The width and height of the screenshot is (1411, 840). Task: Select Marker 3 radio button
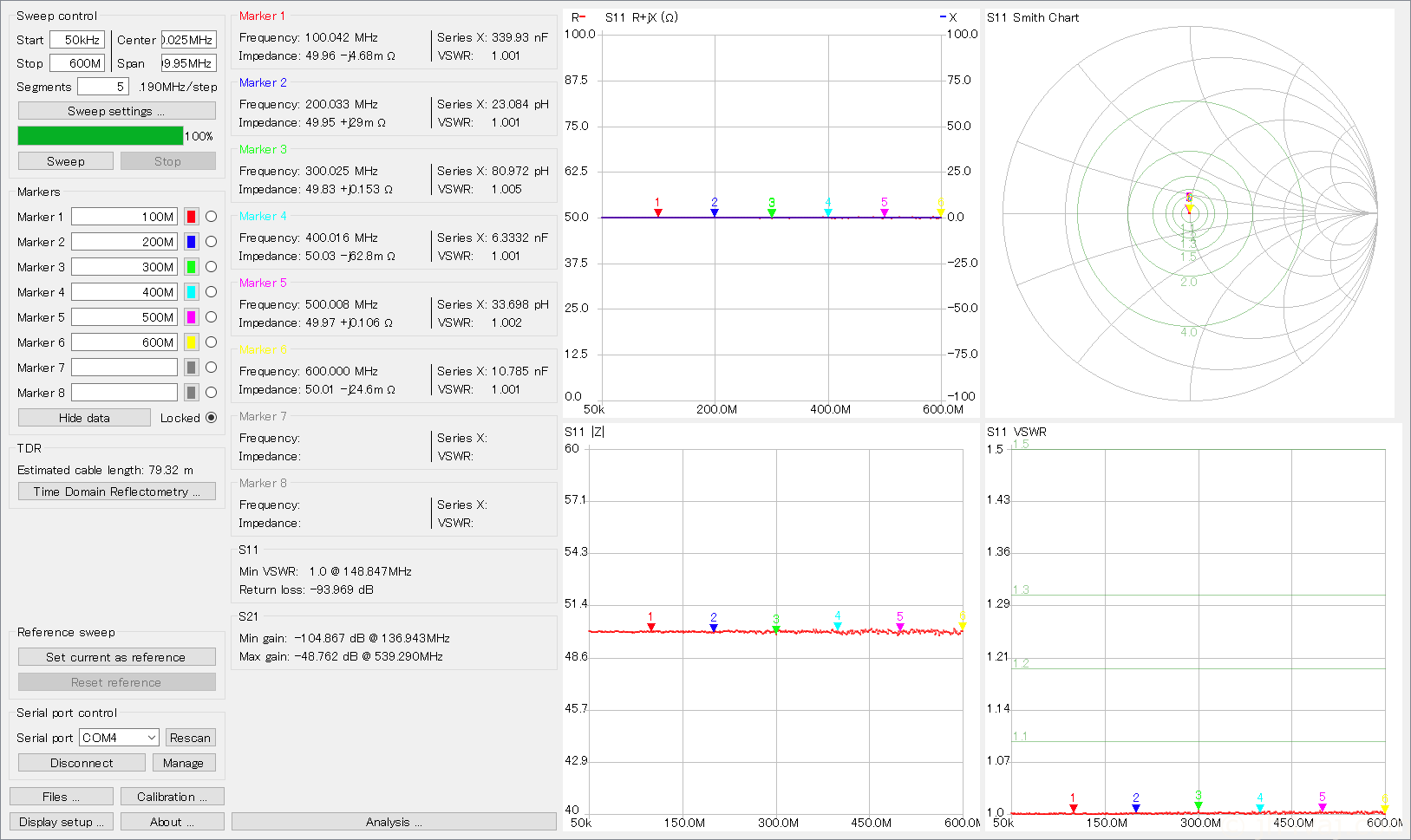coord(211,267)
